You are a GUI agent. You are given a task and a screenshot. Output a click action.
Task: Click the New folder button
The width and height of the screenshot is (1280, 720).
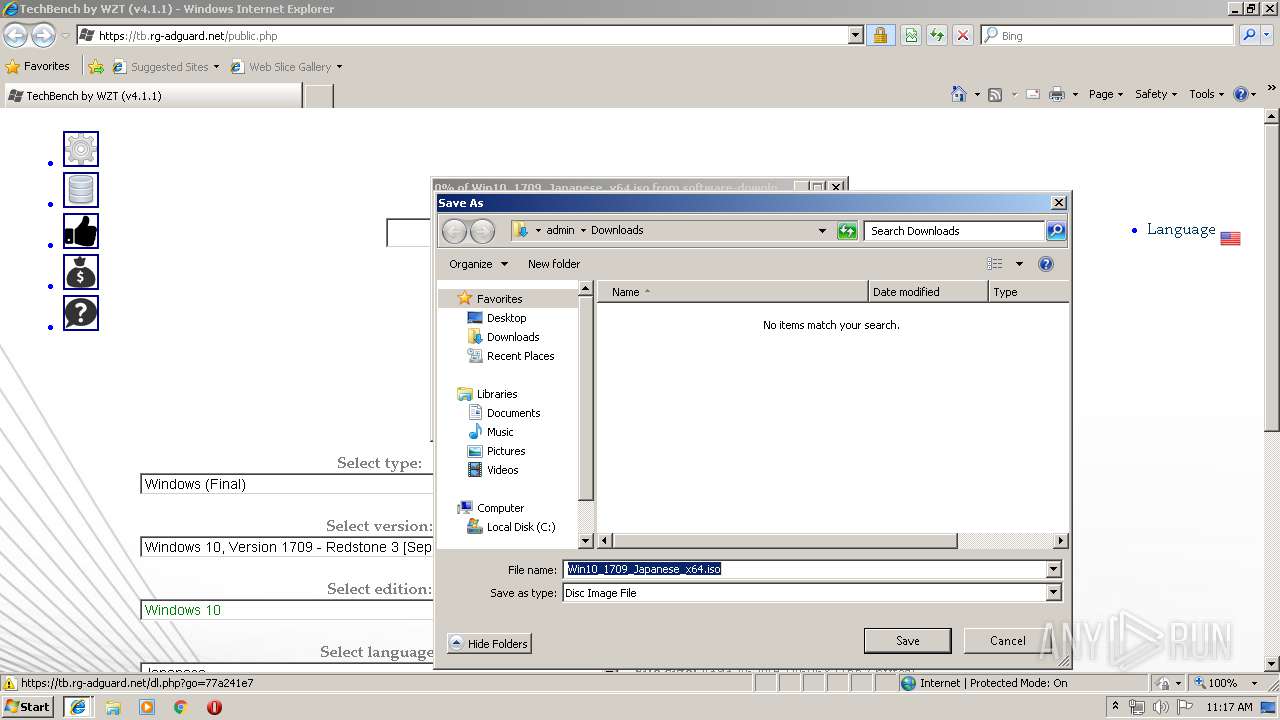coord(554,264)
